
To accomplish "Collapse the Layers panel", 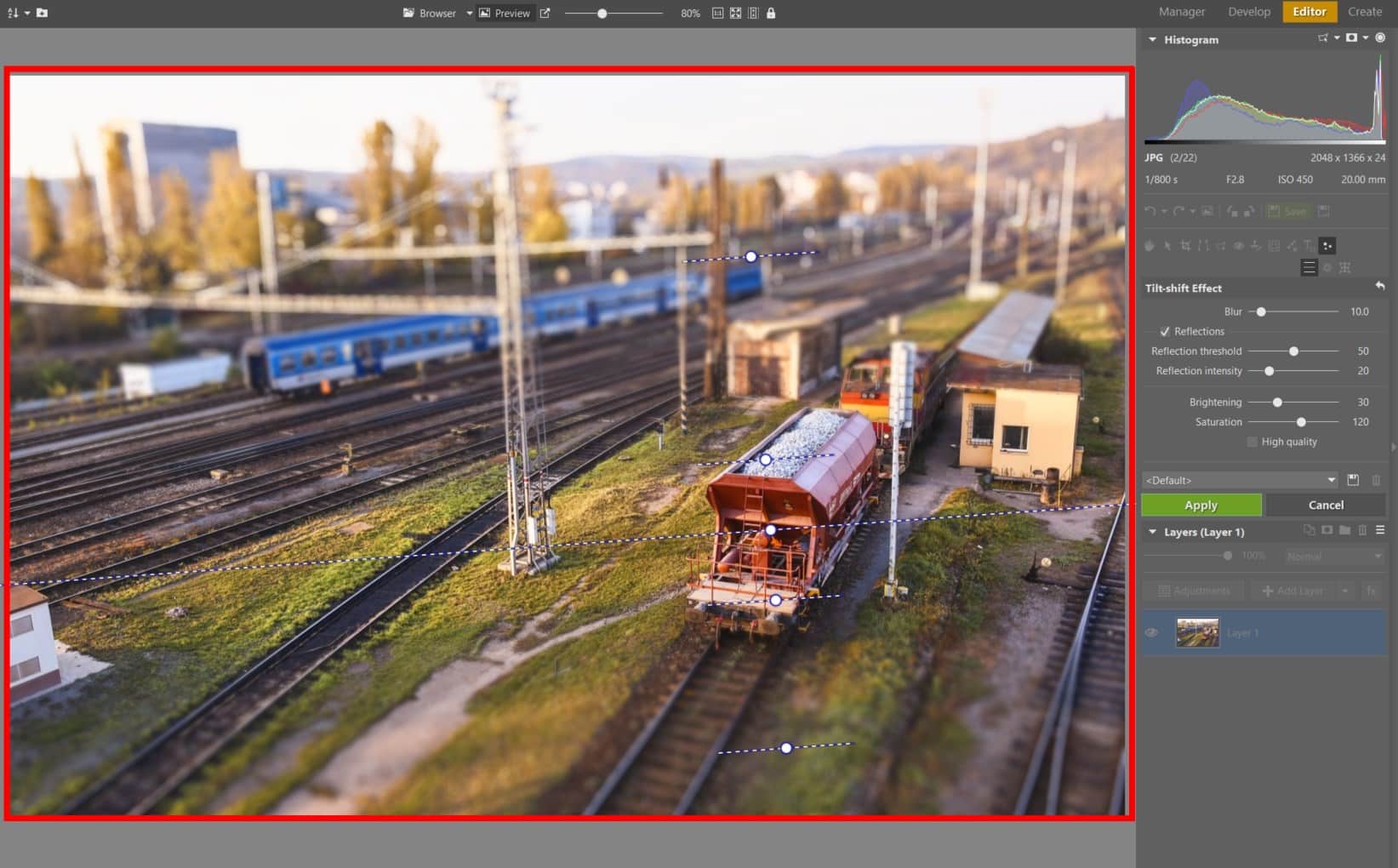I will click(x=1152, y=532).
